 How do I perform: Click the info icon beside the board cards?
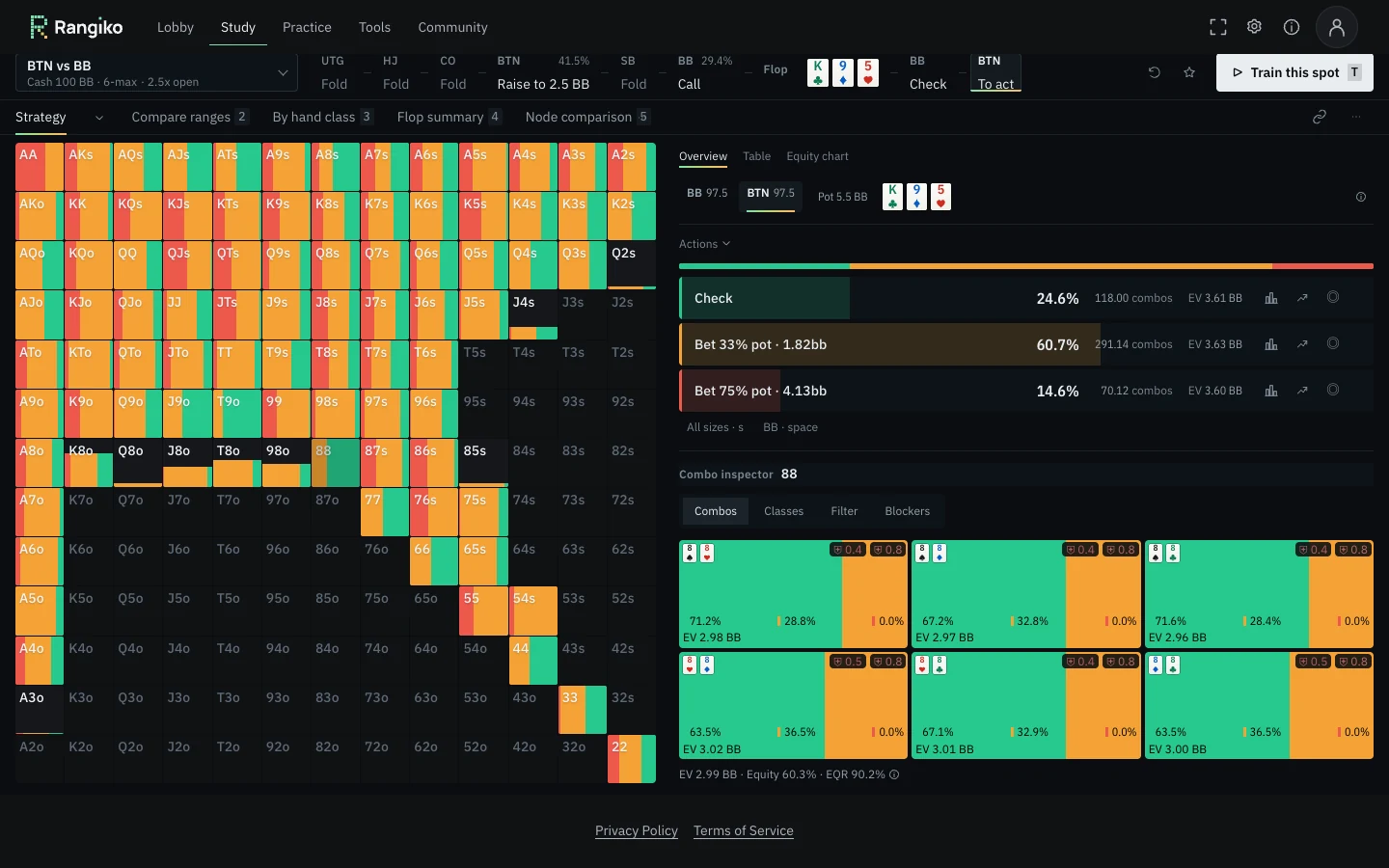pos(1361,197)
